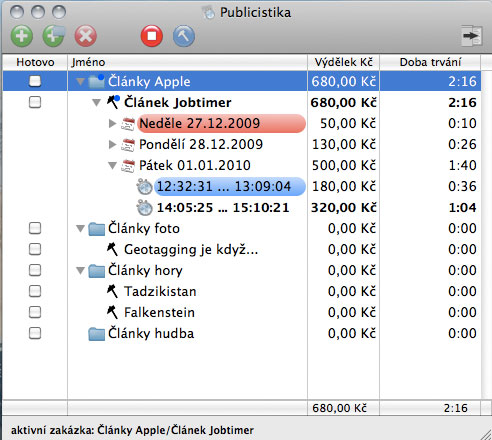Click folder icon of Články Apple
This screenshot has height=440, width=492.
(x=97, y=81)
